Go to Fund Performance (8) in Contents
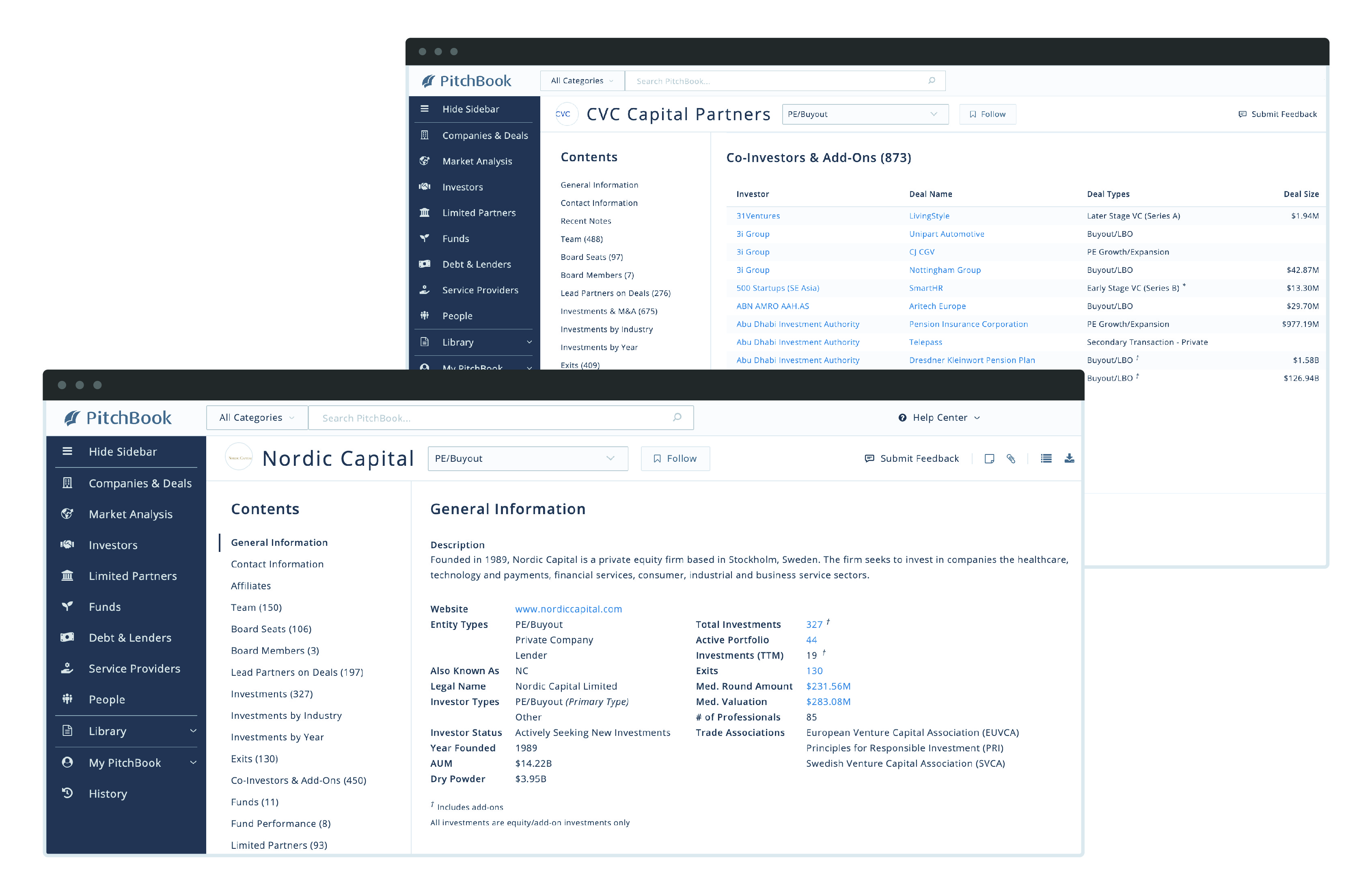 (x=280, y=823)
